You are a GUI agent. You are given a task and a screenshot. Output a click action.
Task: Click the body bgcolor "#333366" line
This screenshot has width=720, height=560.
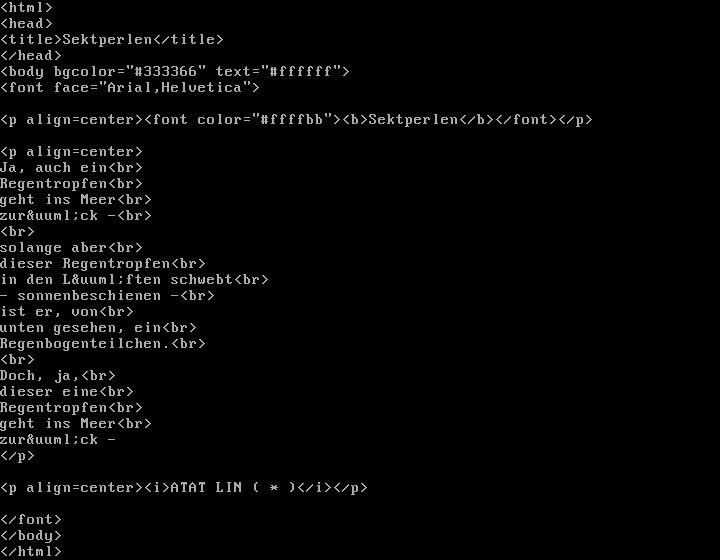point(174,72)
